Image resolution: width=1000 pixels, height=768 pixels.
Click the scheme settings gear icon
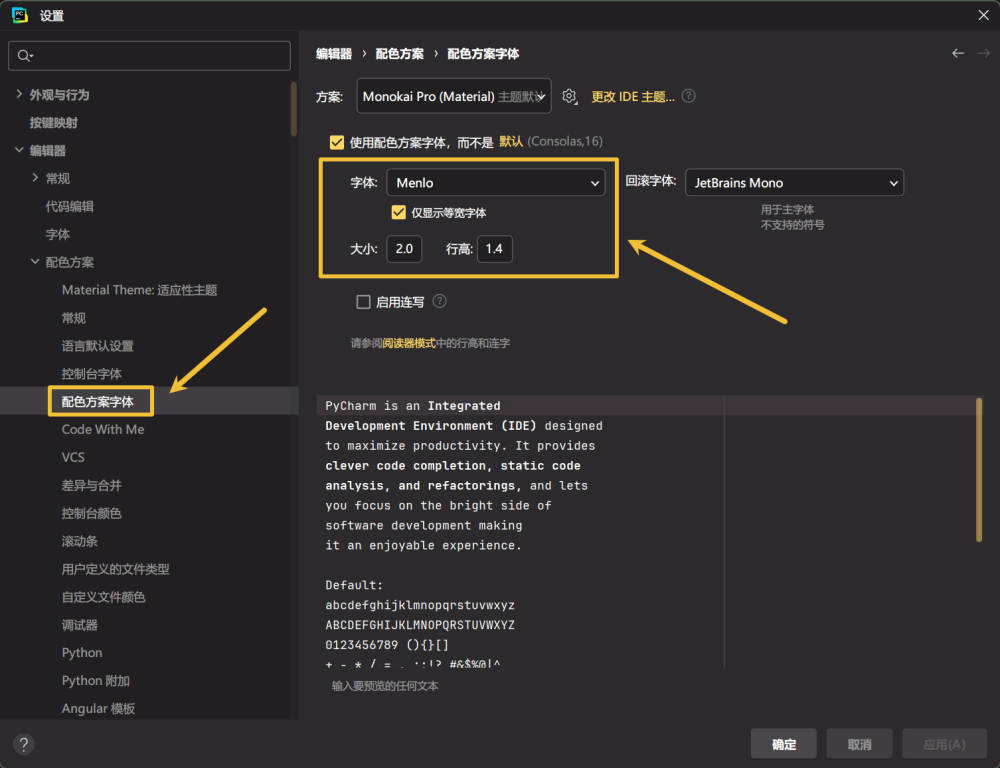(569, 97)
